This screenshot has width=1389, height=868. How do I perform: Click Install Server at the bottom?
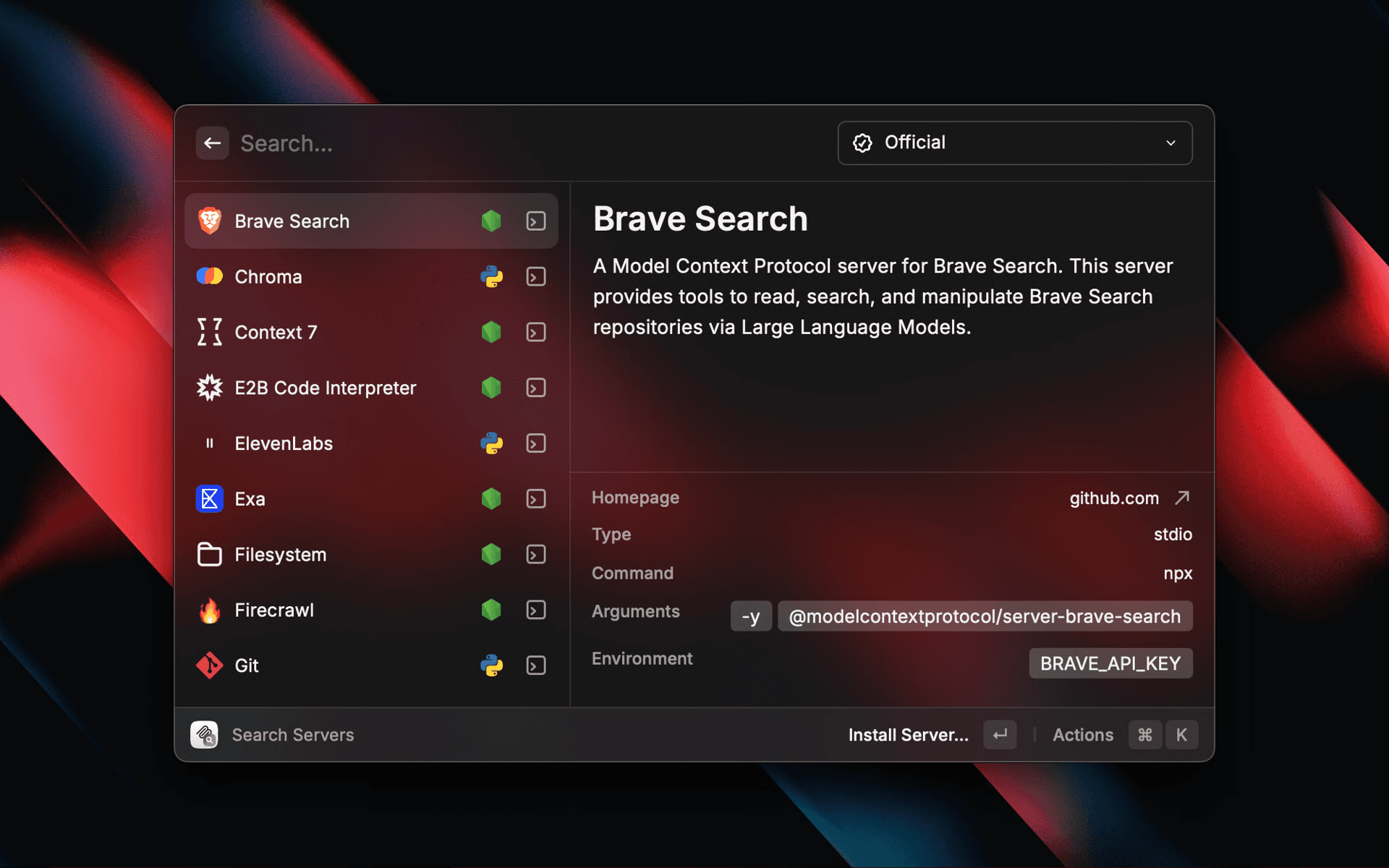tap(908, 734)
